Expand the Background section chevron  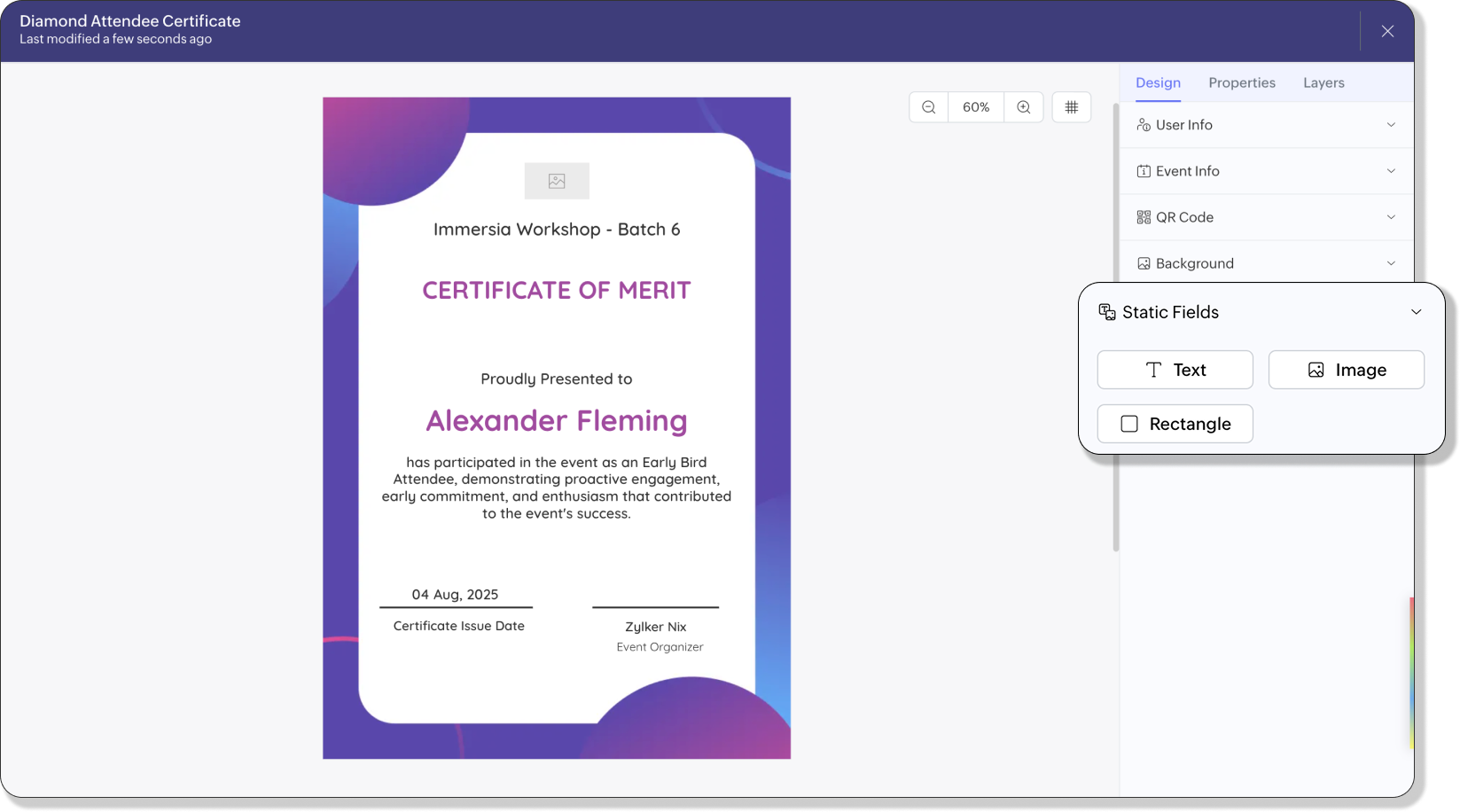pos(1391,263)
